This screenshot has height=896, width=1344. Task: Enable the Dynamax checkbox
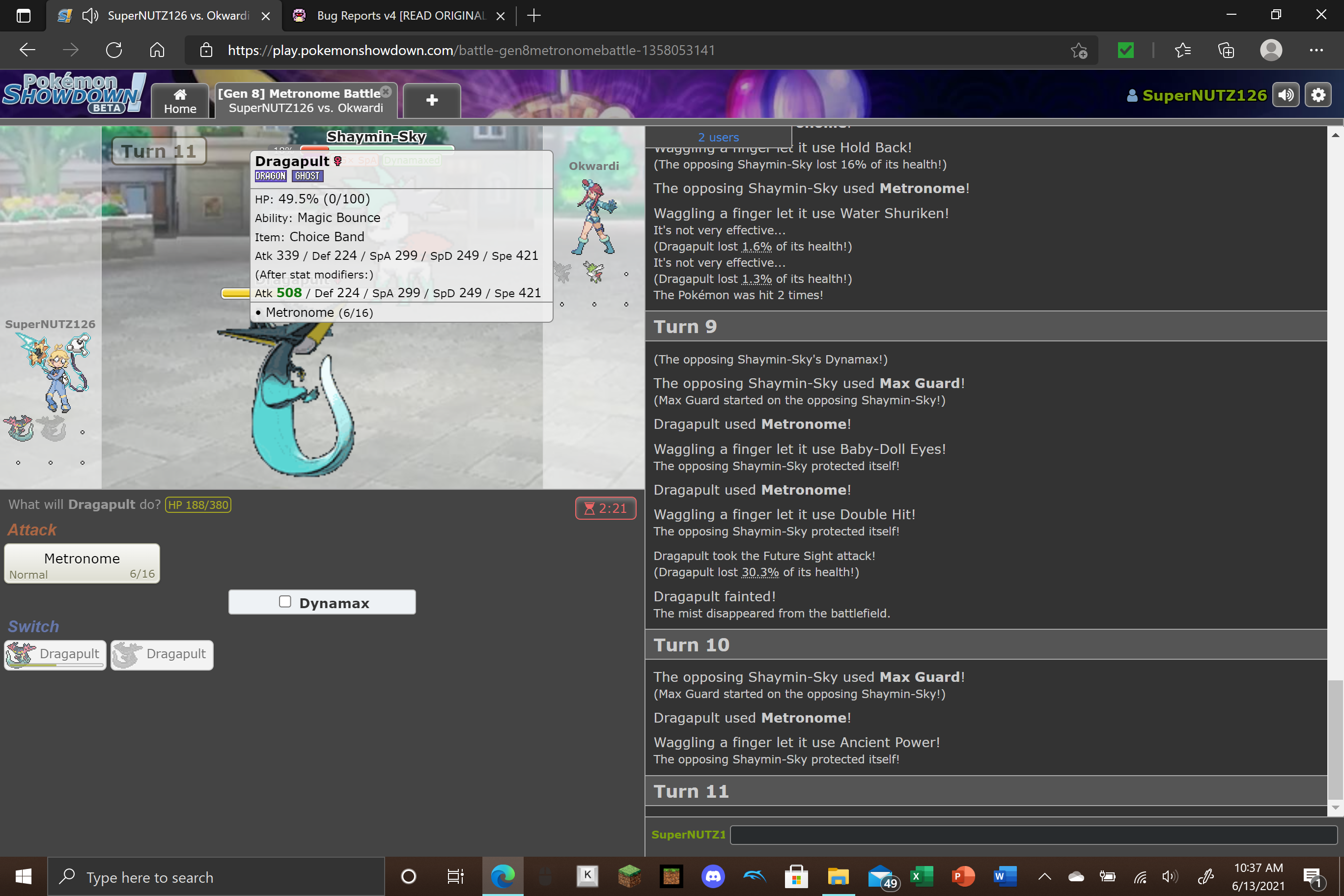coord(285,602)
